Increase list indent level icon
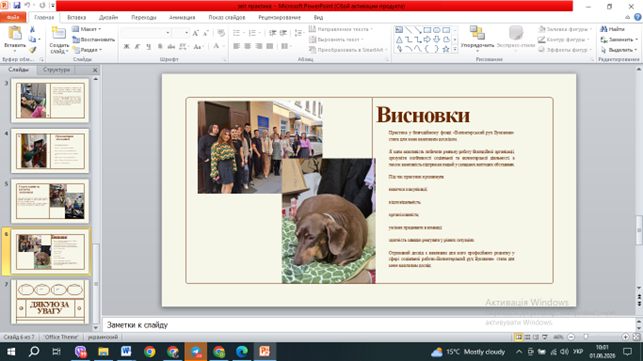Screen dimensions: 643x361 (283, 33)
